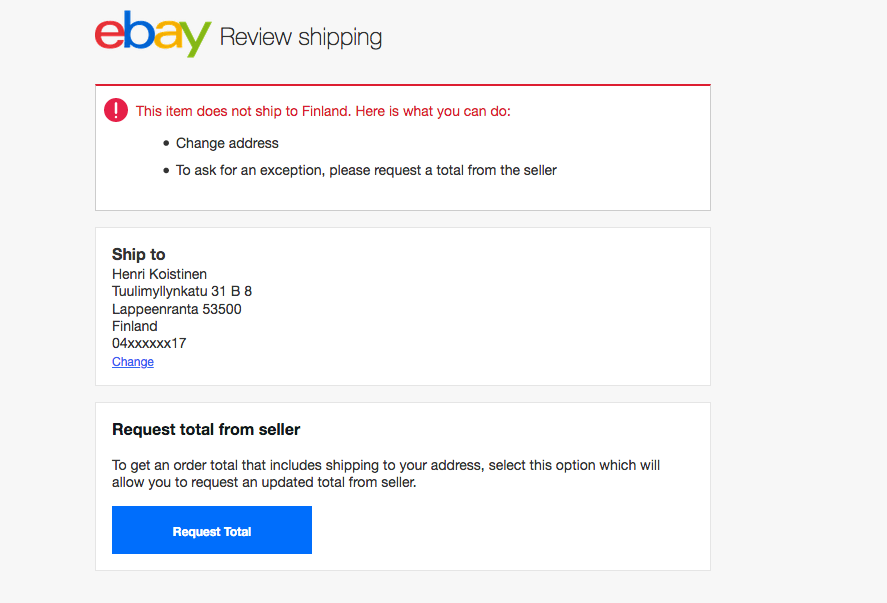Click the city line Lappeenranta 53500

[177, 309]
